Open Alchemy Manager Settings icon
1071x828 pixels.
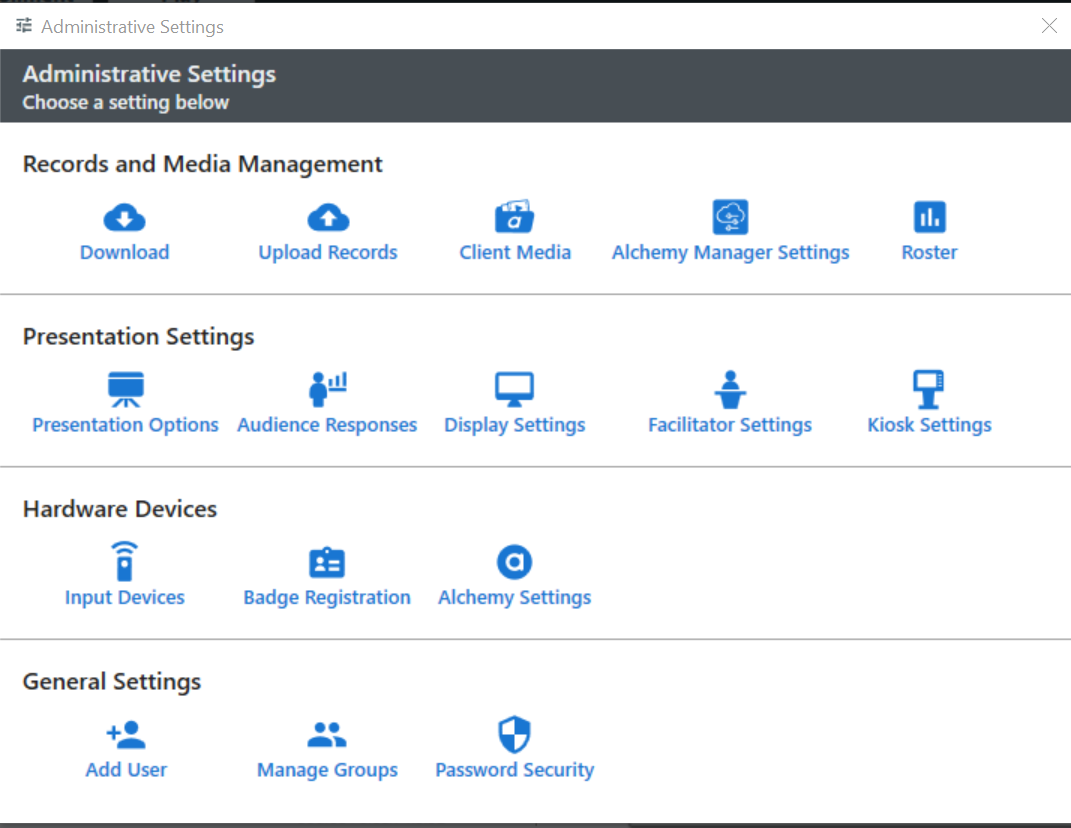(730, 217)
